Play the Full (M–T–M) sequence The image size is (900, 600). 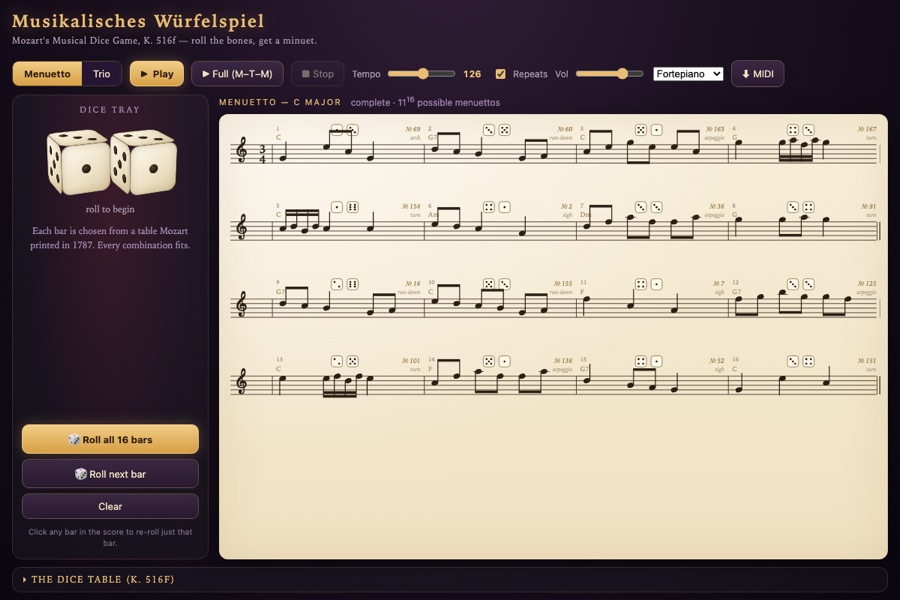click(x=237, y=73)
